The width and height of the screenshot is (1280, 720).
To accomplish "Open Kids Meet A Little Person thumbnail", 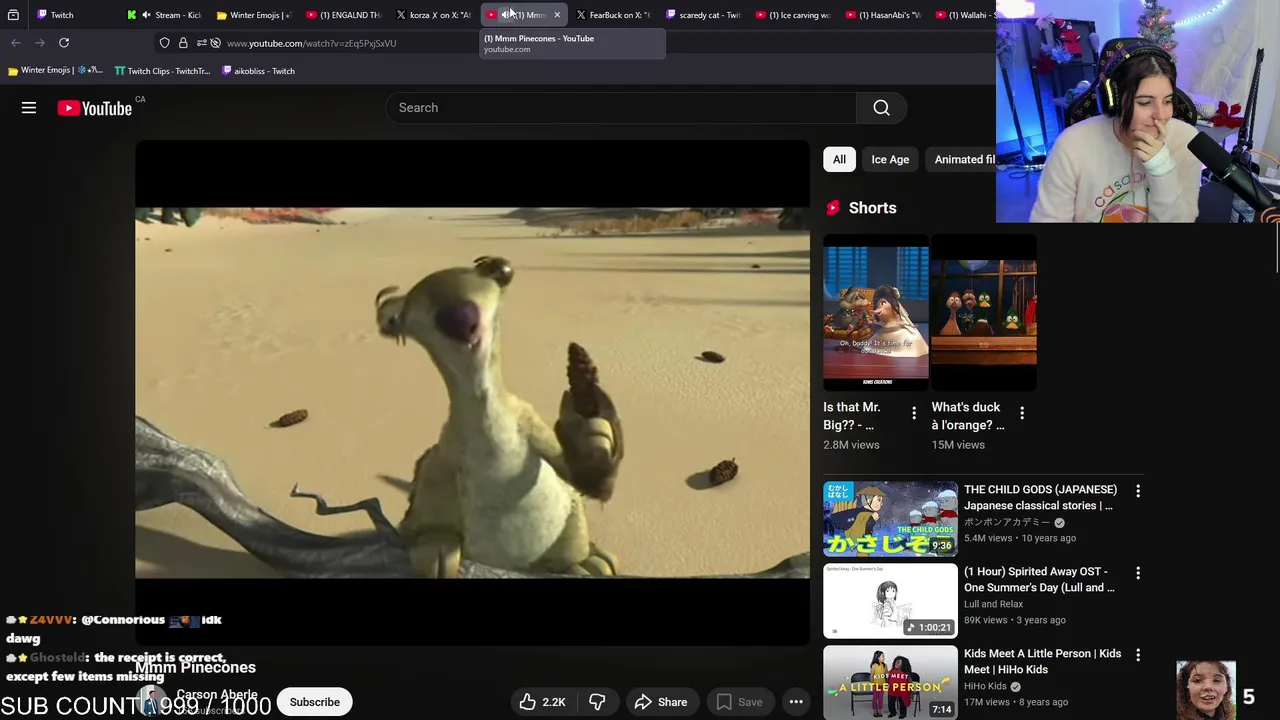I will (890, 683).
